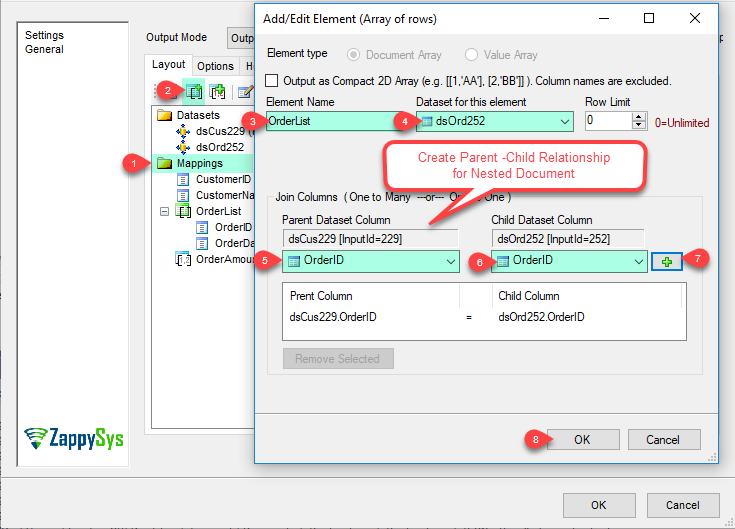Select the dsCus229 dataset node
735x529 pixels.
[215, 131]
